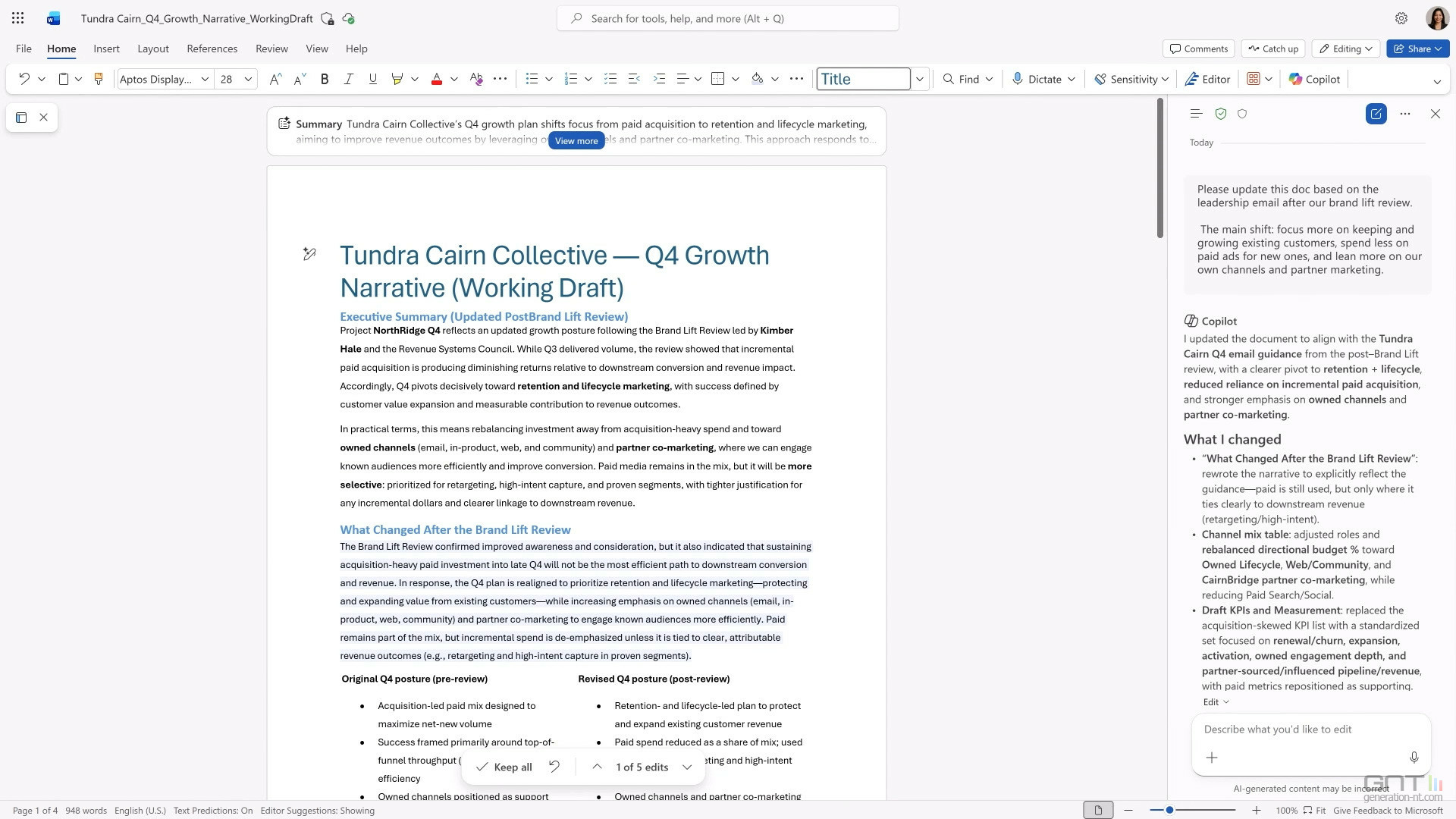This screenshot has height=819, width=1456.
Task: Open the app launcher grid
Action: click(x=18, y=18)
